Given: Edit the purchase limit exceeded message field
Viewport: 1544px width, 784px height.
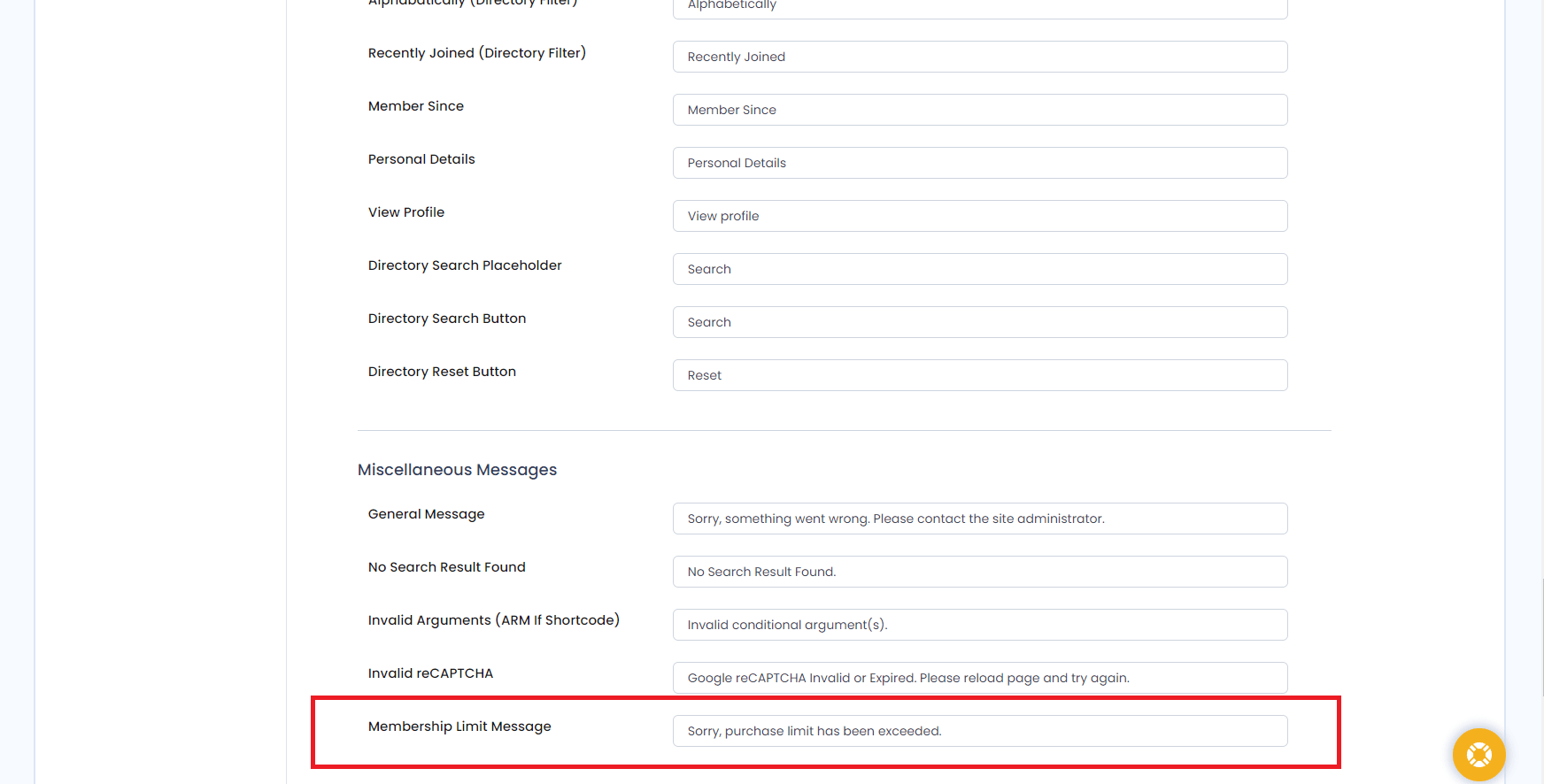Looking at the screenshot, I should tap(979, 731).
